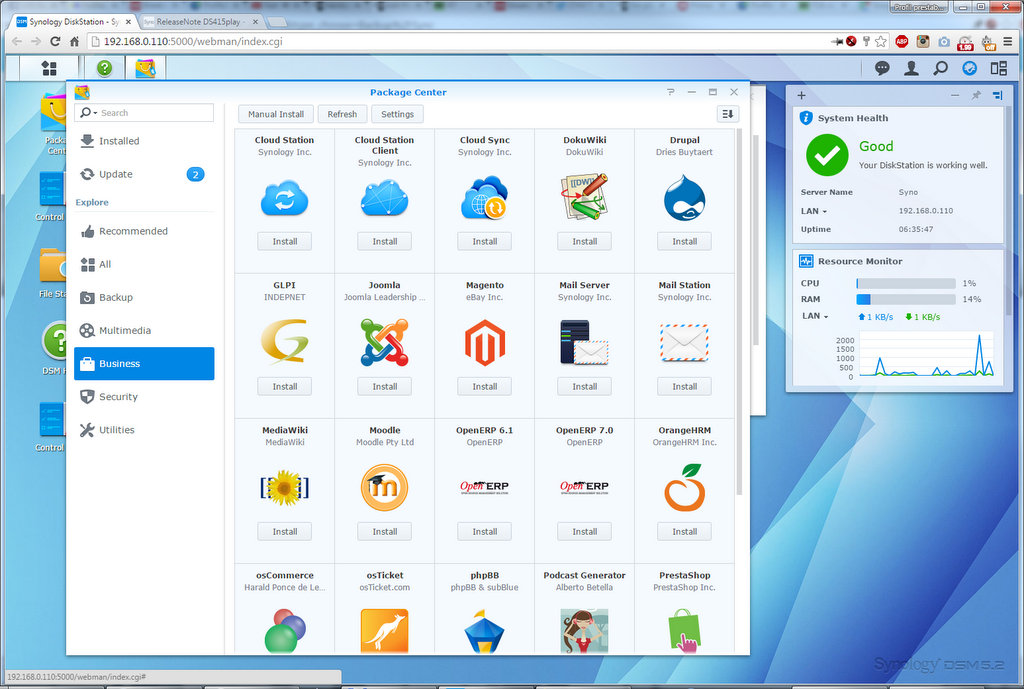The width and height of the screenshot is (1024, 689).
Task: Open the Resource Monitor widget icon
Action: tap(806, 261)
